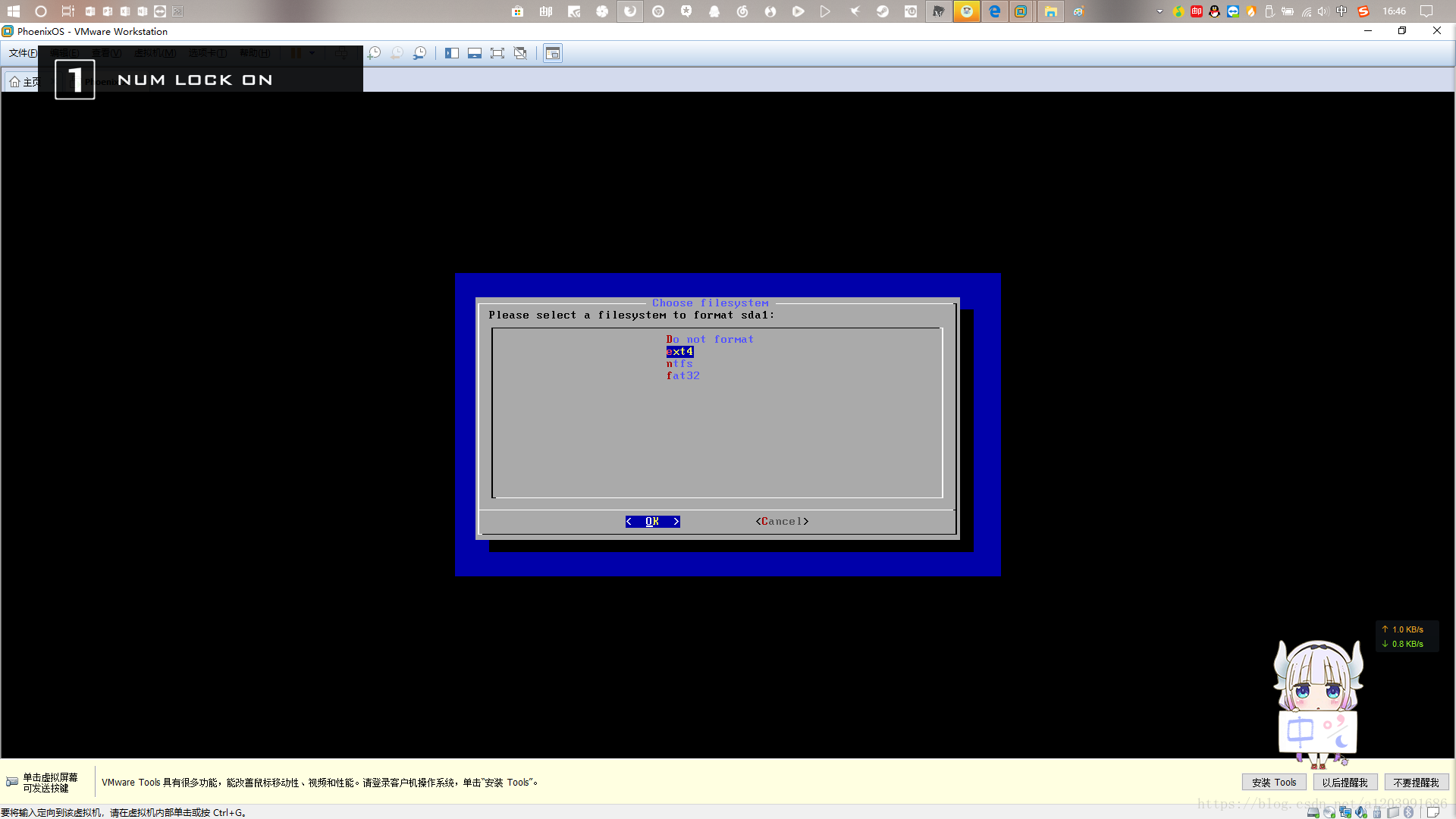The width and height of the screenshot is (1456, 819).
Task: Select the ntfs filesystem option
Action: [x=679, y=364]
